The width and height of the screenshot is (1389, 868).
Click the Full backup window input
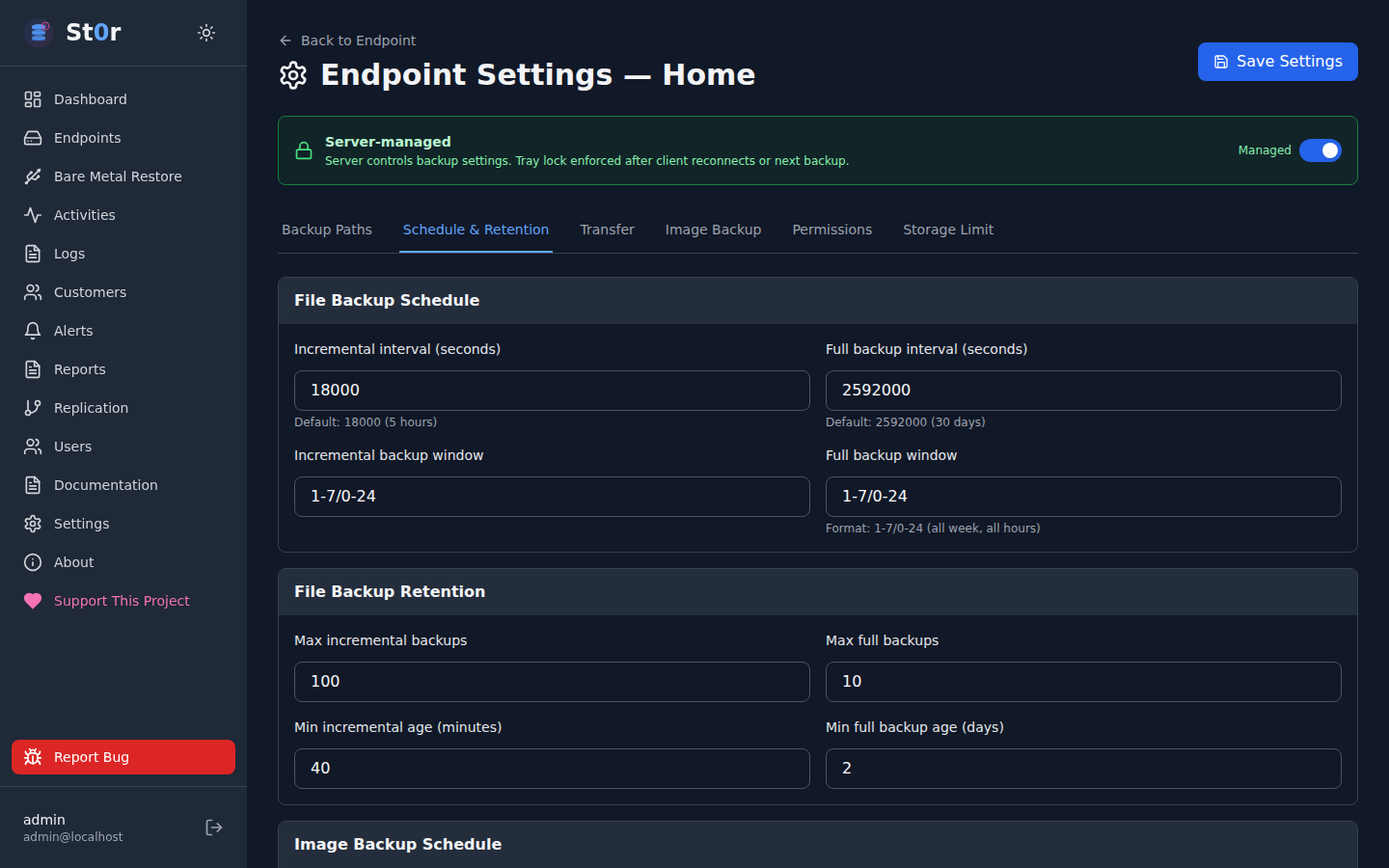click(x=1082, y=497)
